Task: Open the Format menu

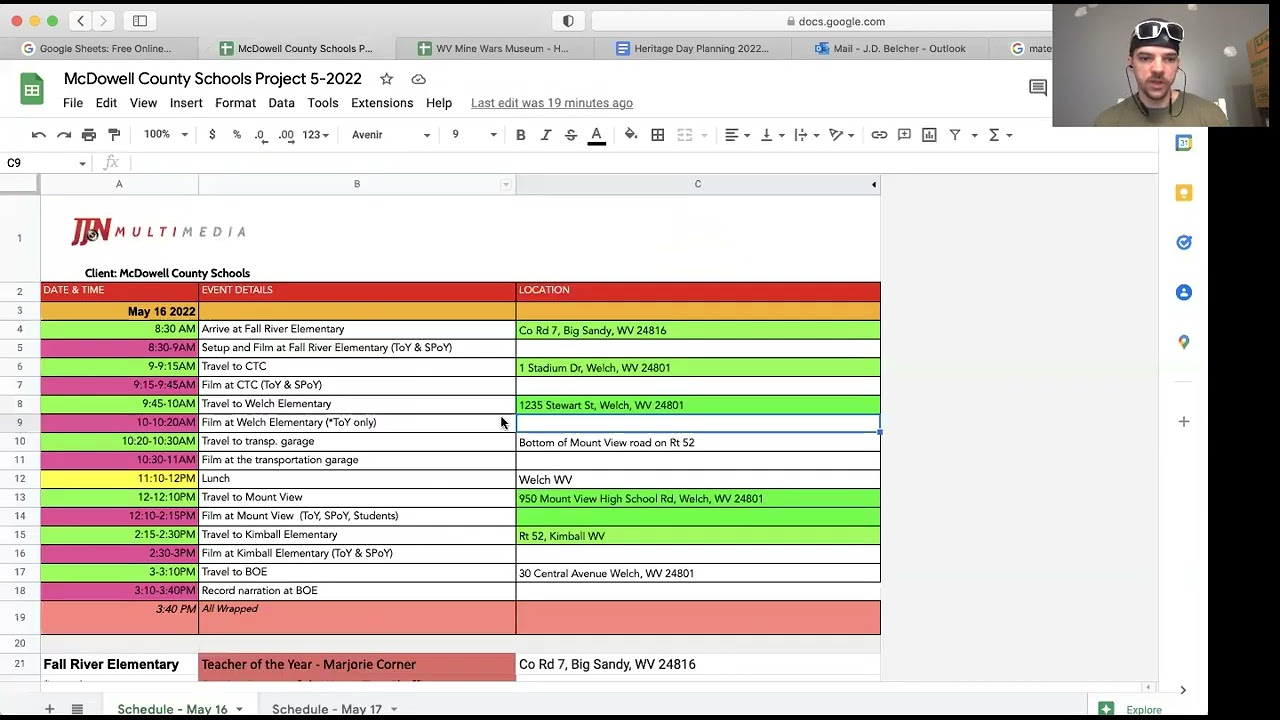Action: (x=235, y=103)
